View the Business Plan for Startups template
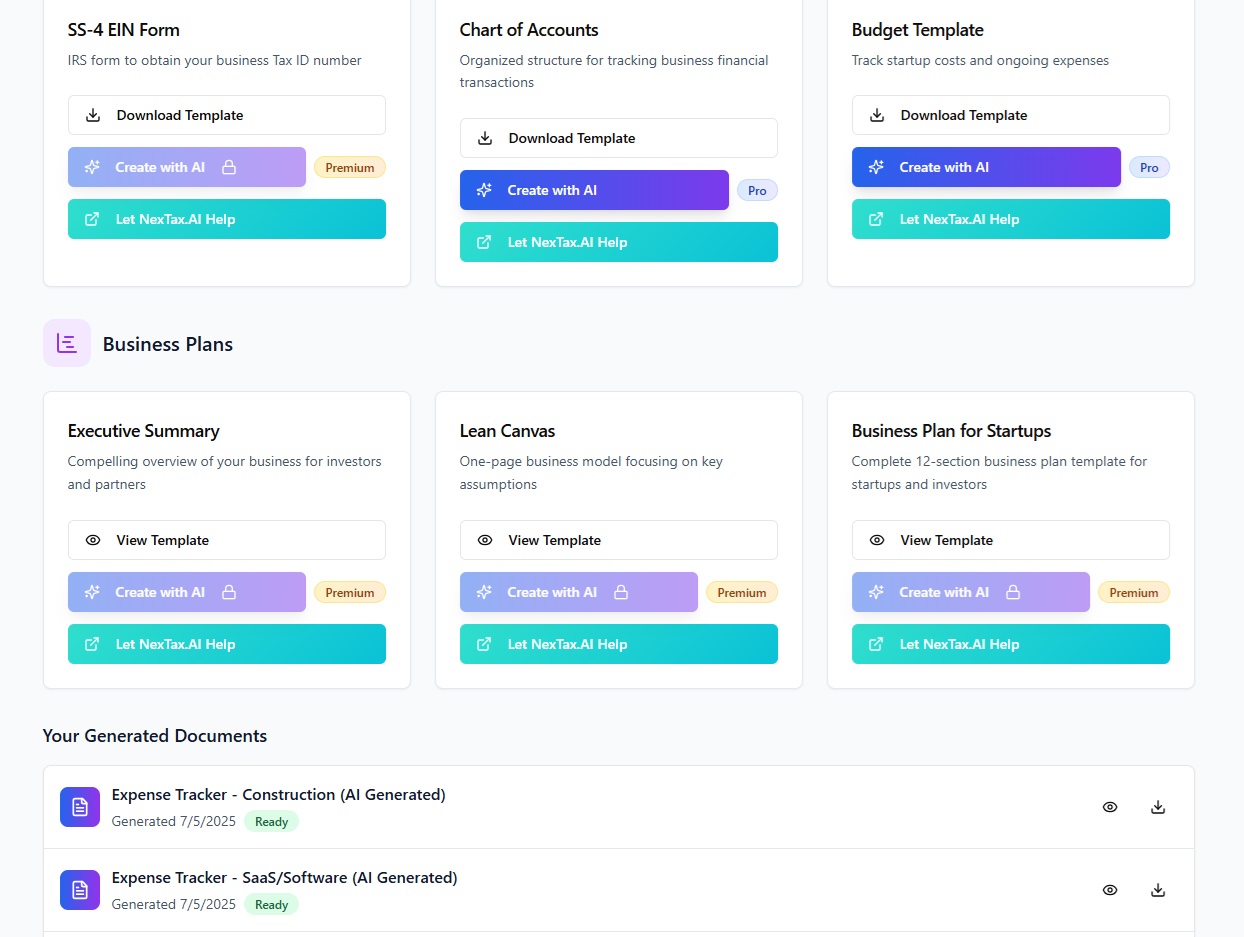This screenshot has height=937, width=1244. click(x=1010, y=540)
